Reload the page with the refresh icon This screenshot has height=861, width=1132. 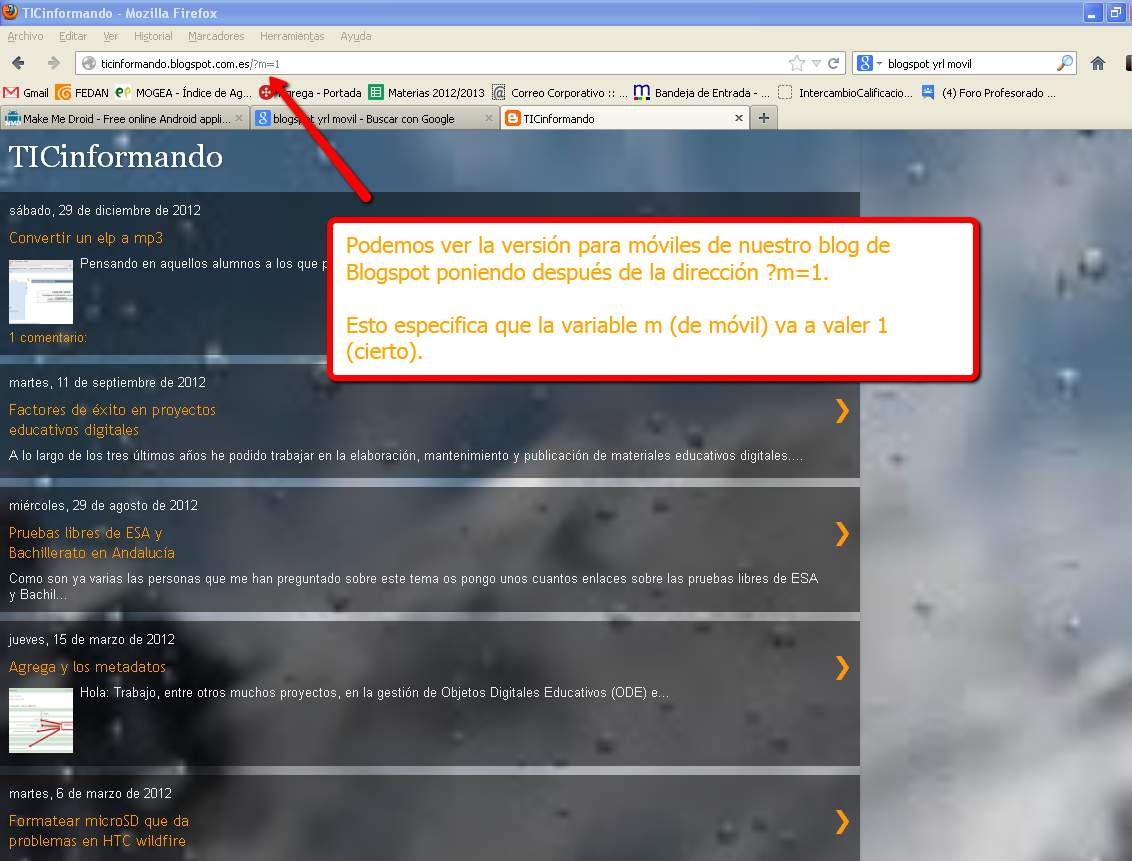pyautogui.click(x=833, y=63)
